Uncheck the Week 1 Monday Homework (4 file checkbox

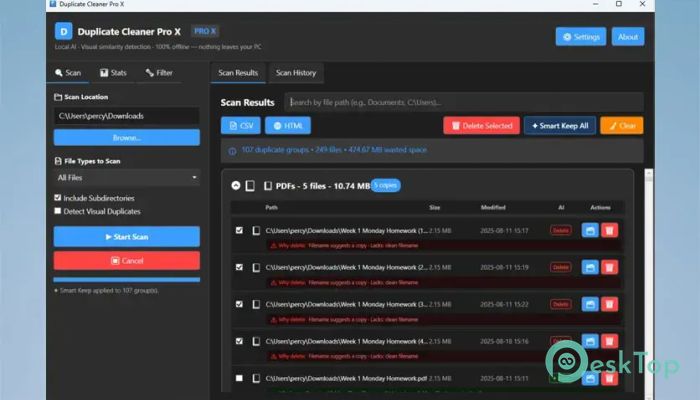click(x=239, y=342)
